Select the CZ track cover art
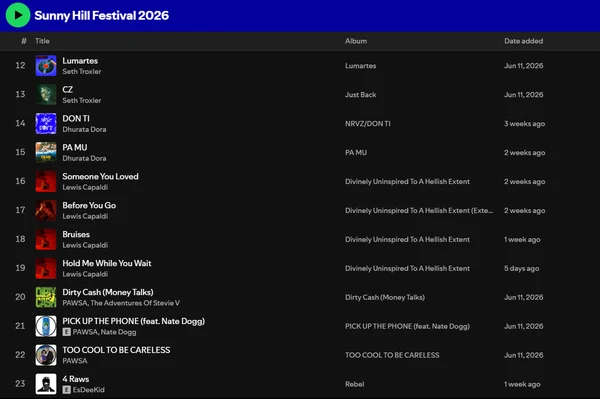 pyautogui.click(x=46, y=94)
